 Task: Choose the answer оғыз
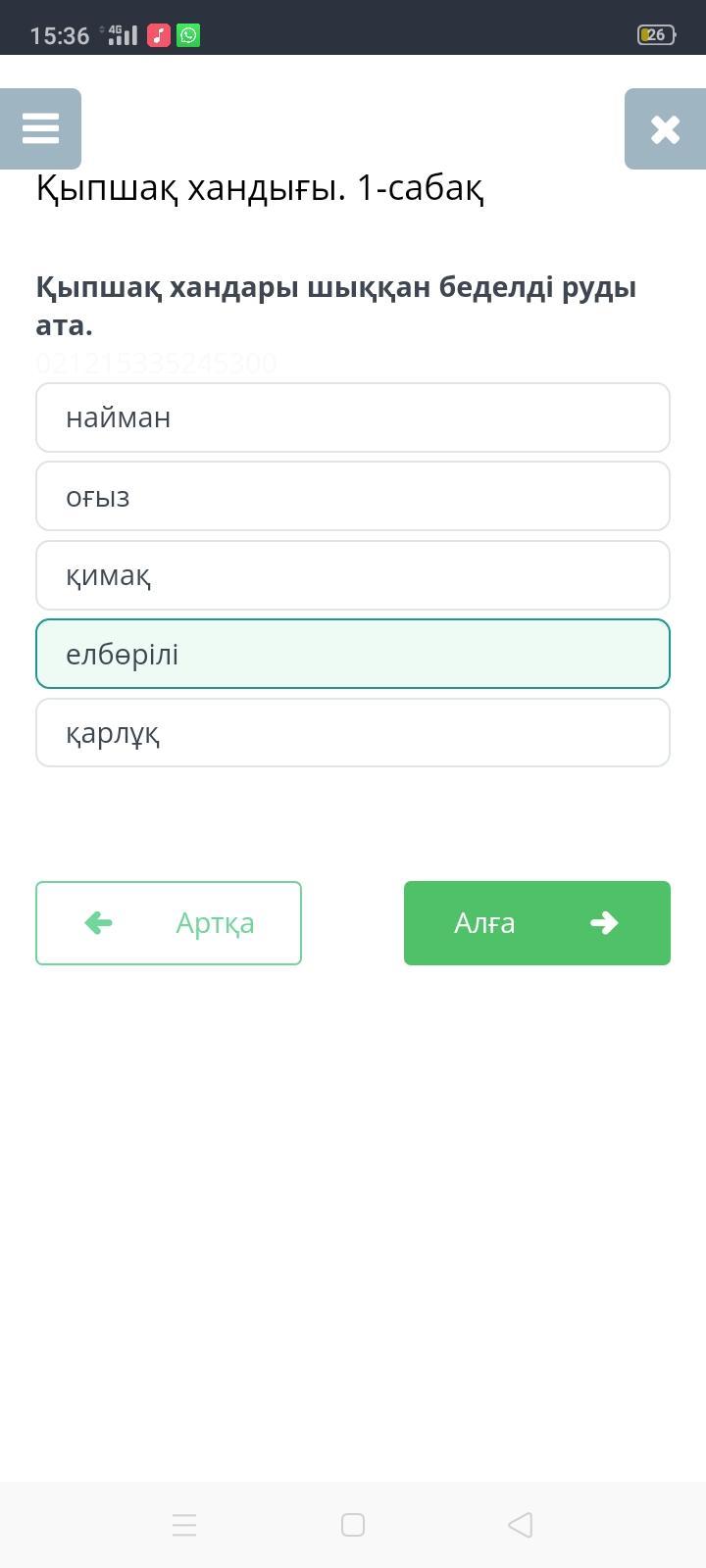pos(353,497)
